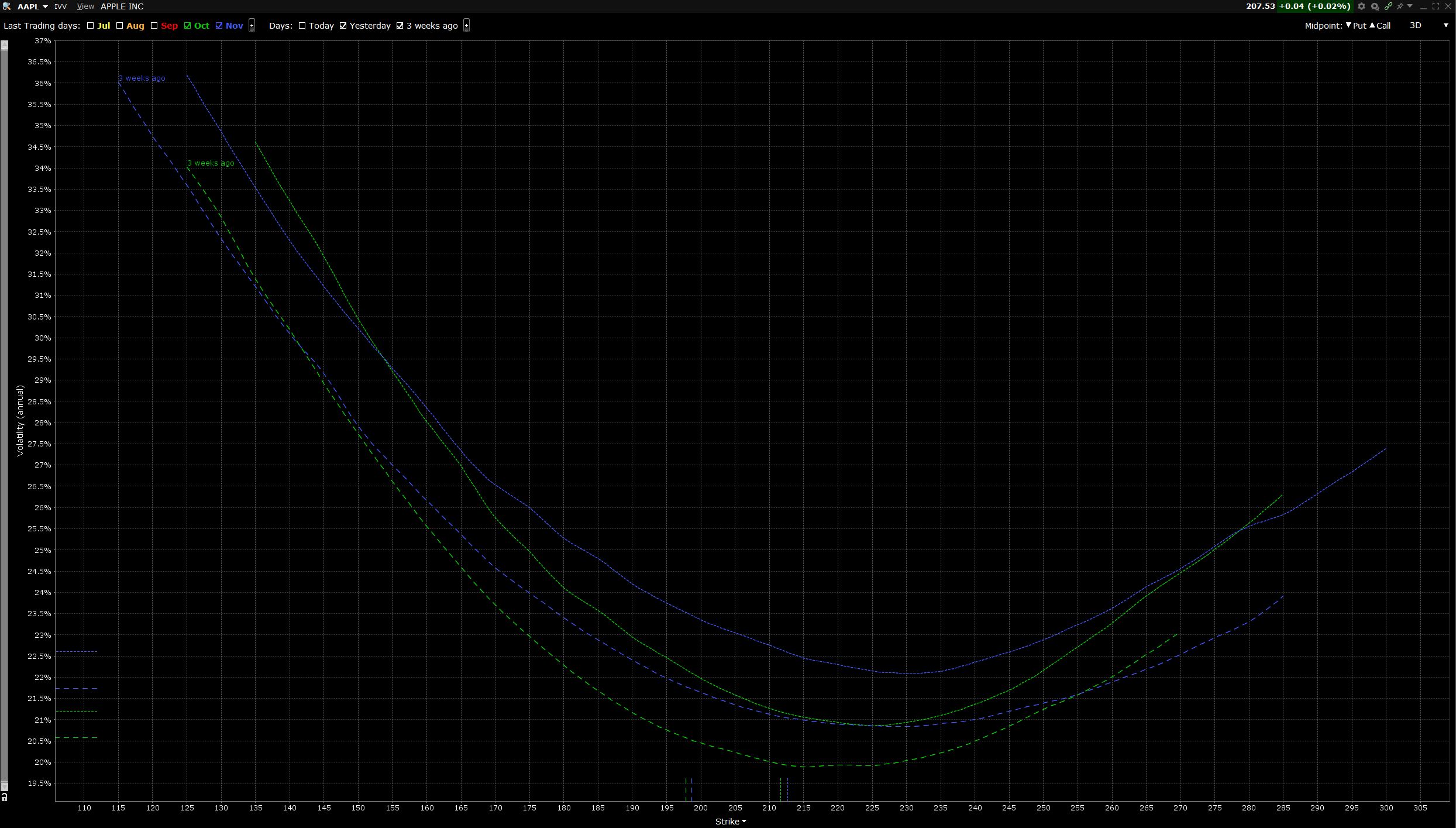The image size is (1456, 828).
Task: Click the 250 strike axis label
Action: click(1044, 808)
